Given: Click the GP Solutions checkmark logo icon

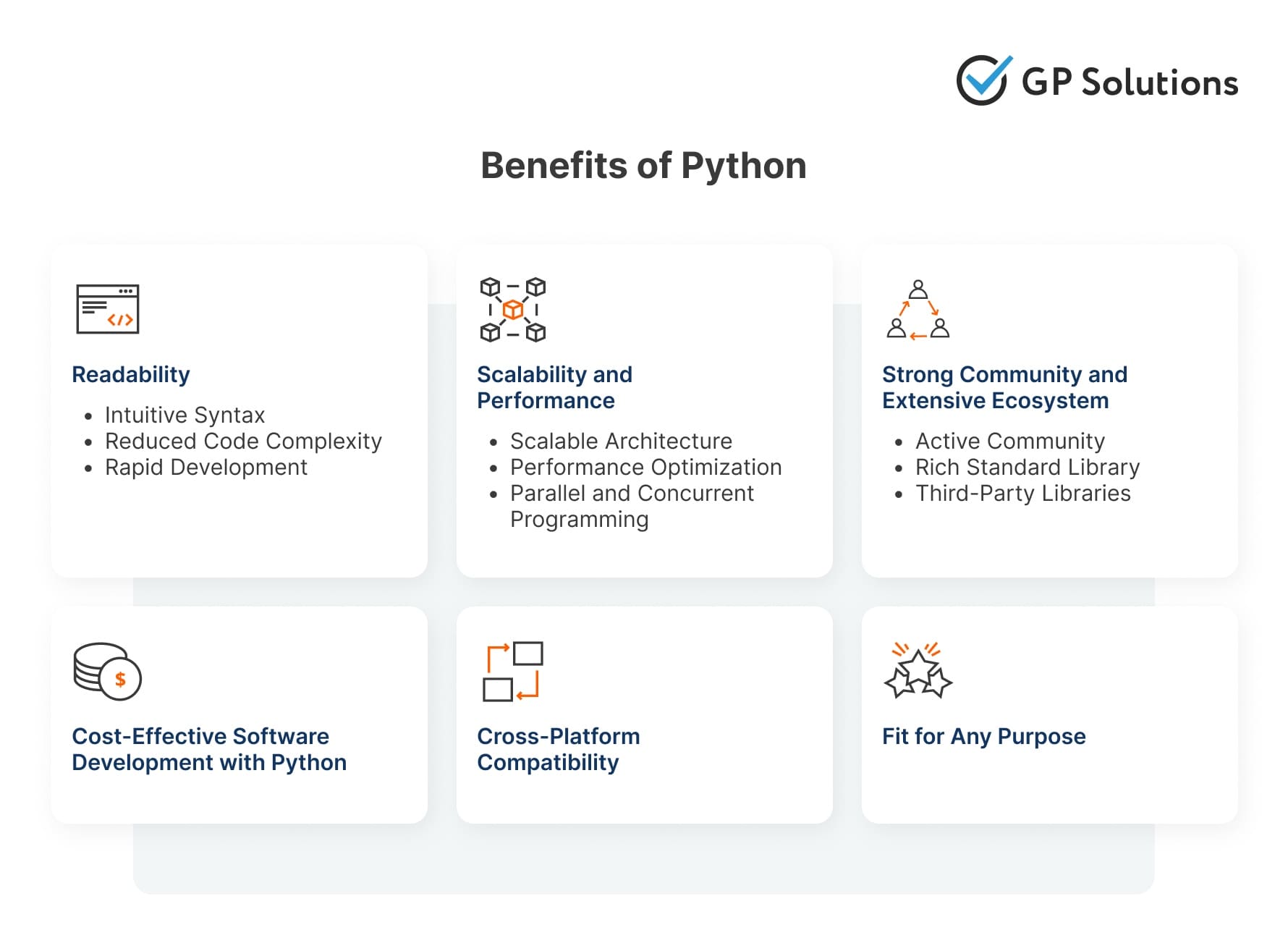Looking at the screenshot, I should tap(983, 80).
